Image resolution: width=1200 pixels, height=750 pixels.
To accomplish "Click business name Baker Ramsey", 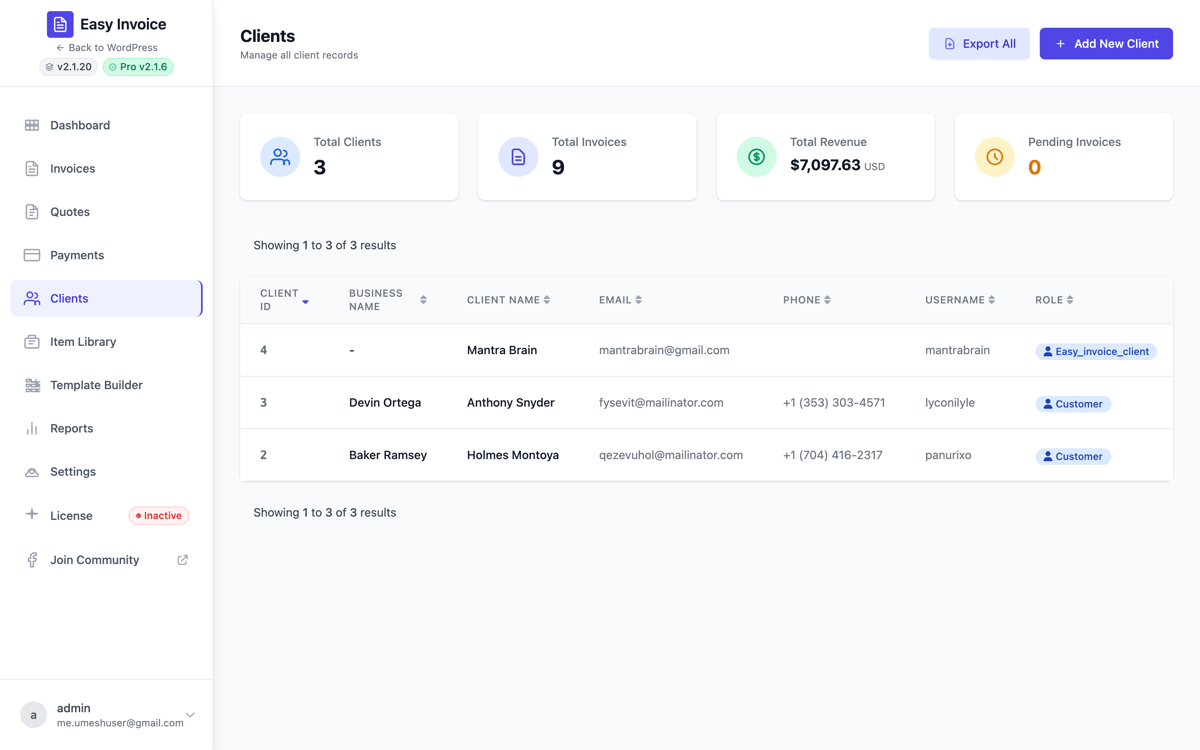I will (388, 455).
